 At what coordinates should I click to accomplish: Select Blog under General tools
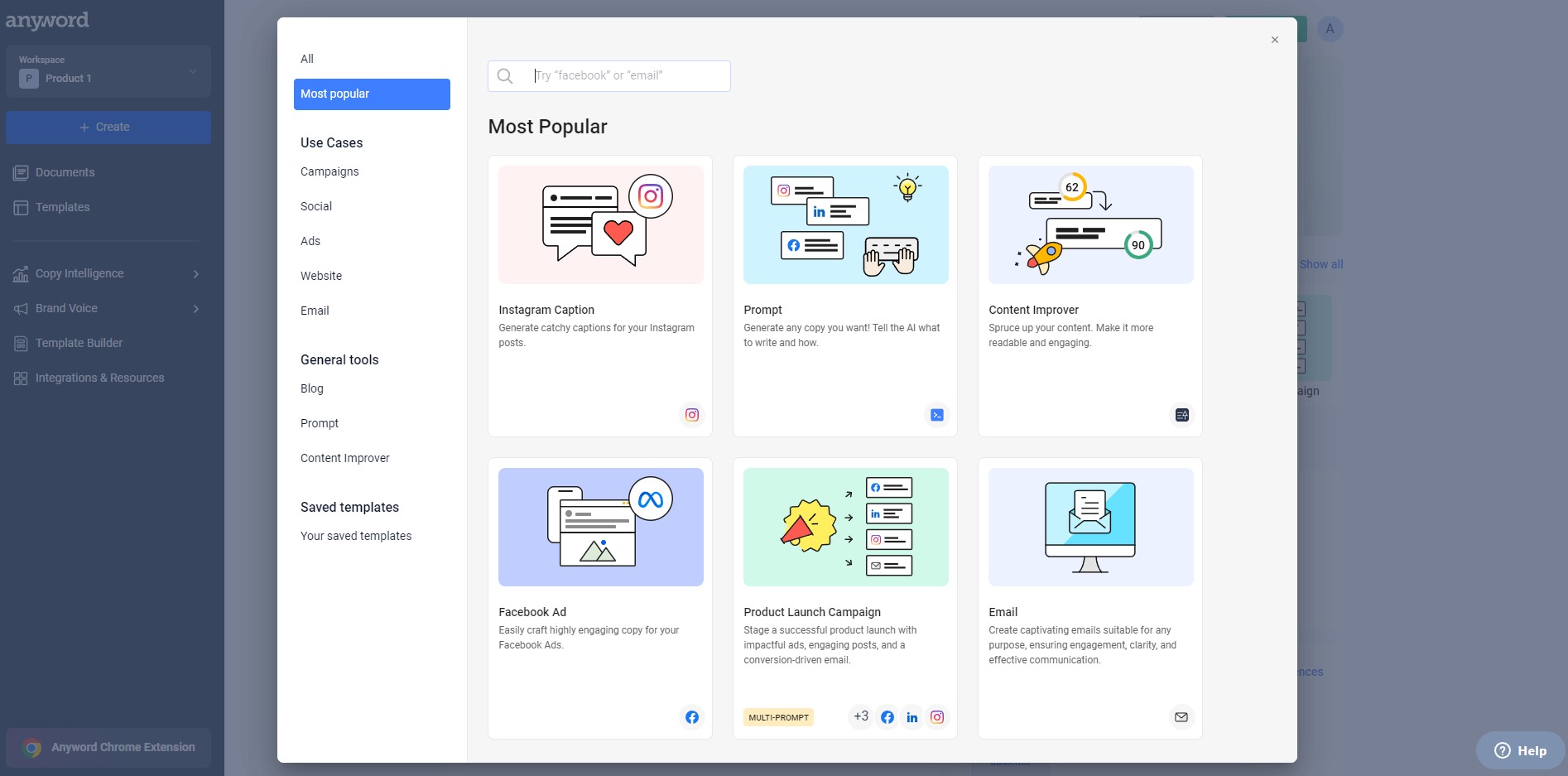pos(312,388)
